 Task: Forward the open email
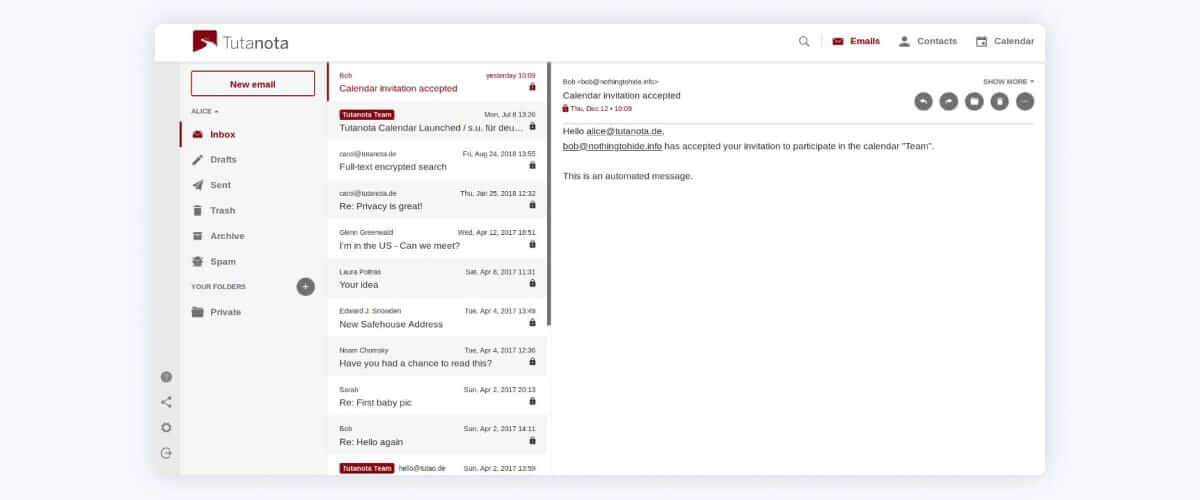click(x=949, y=101)
